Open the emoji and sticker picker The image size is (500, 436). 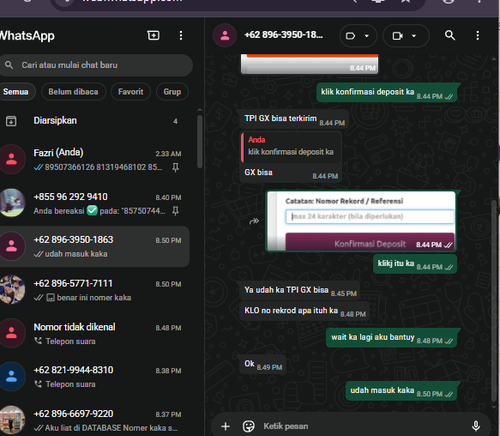(x=248, y=426)
